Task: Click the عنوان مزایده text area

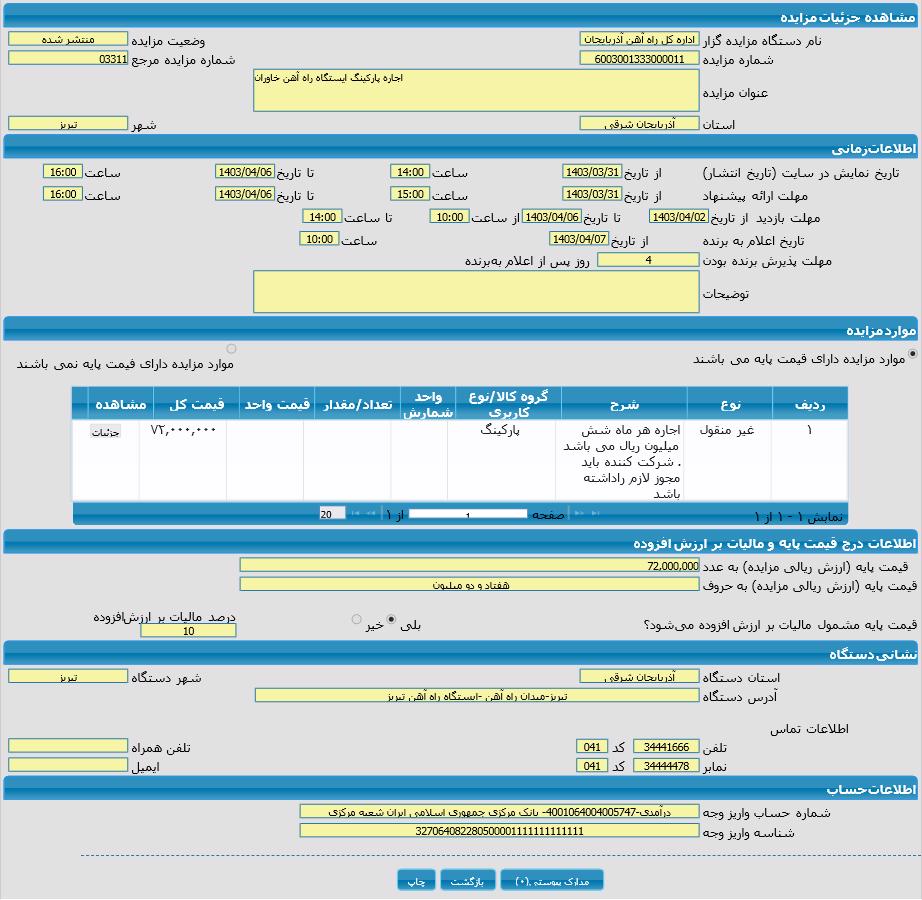Action: 476,90
